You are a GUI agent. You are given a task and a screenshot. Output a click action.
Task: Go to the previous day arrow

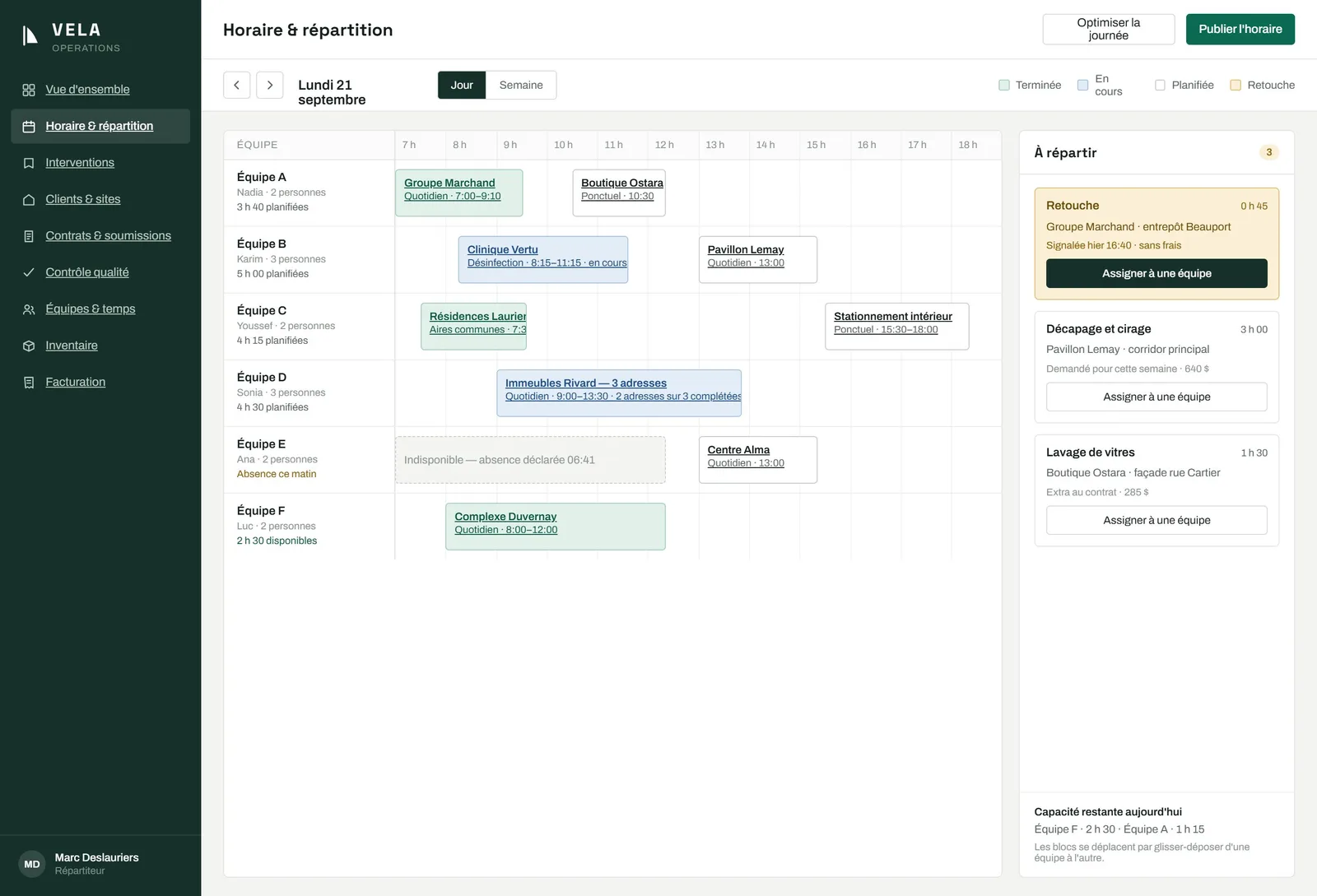pos(237,85)
